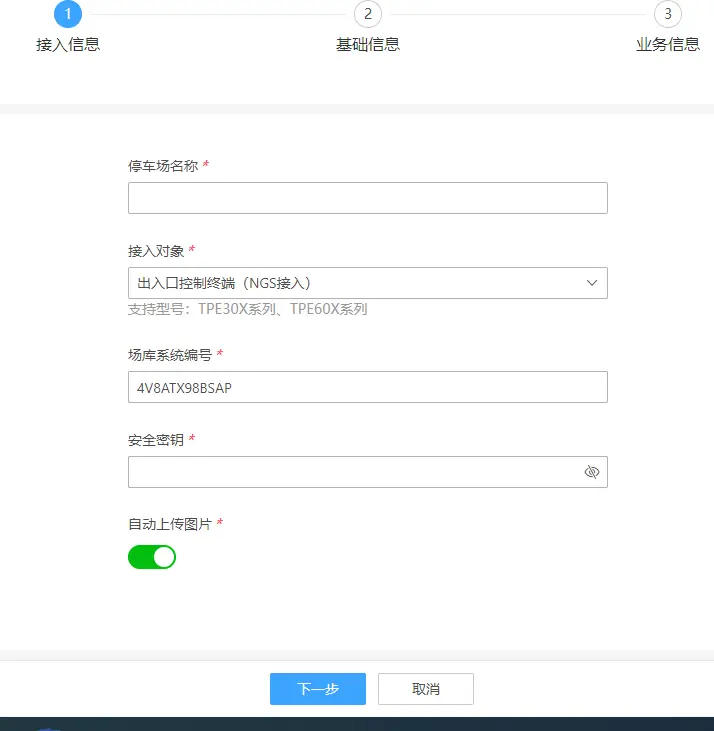Click the 支持型号 hint text
Image resolution: width=714 pixels, height=731 pixels.
[x=248, y=309]
